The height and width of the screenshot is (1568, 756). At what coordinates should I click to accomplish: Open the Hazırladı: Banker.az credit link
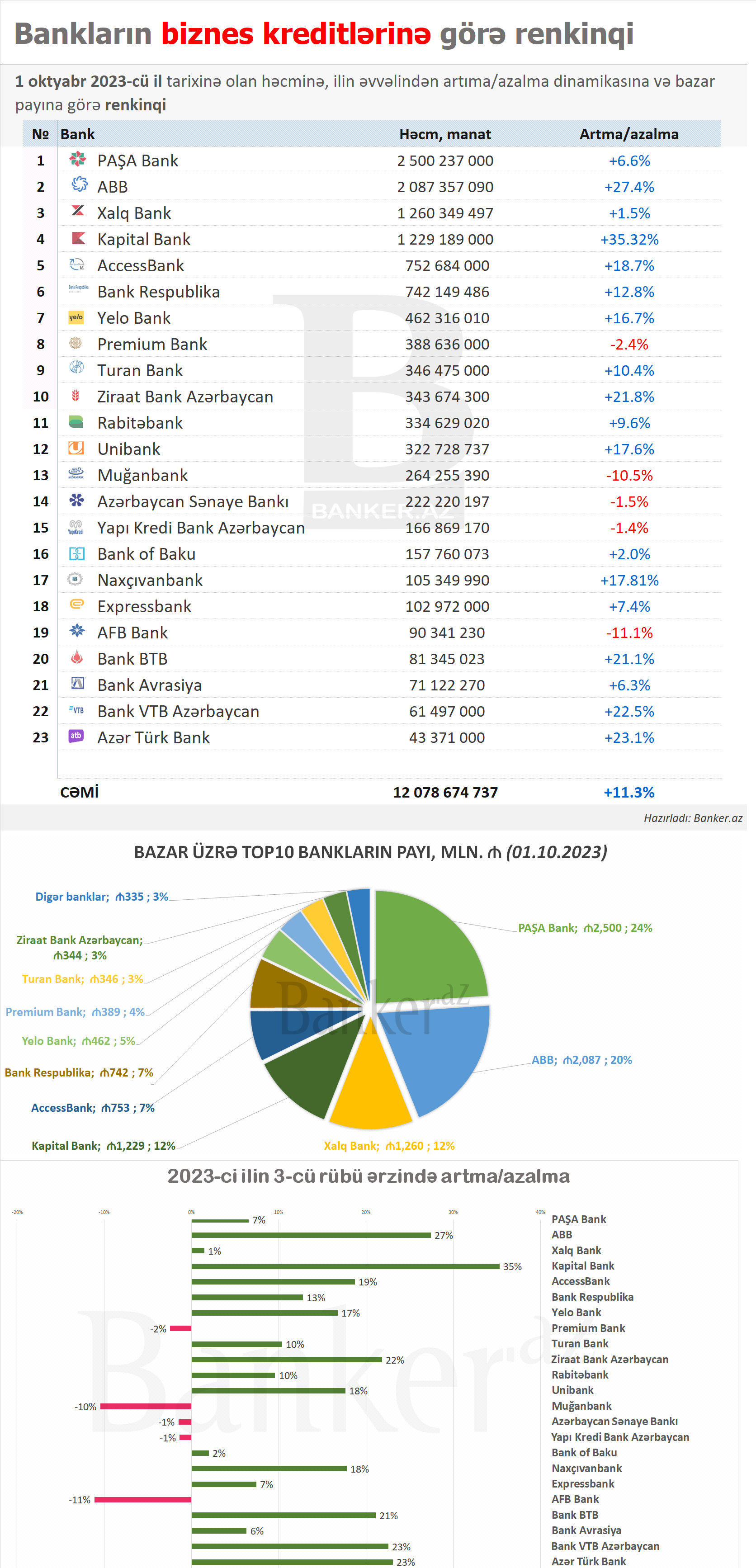[693, 819]
